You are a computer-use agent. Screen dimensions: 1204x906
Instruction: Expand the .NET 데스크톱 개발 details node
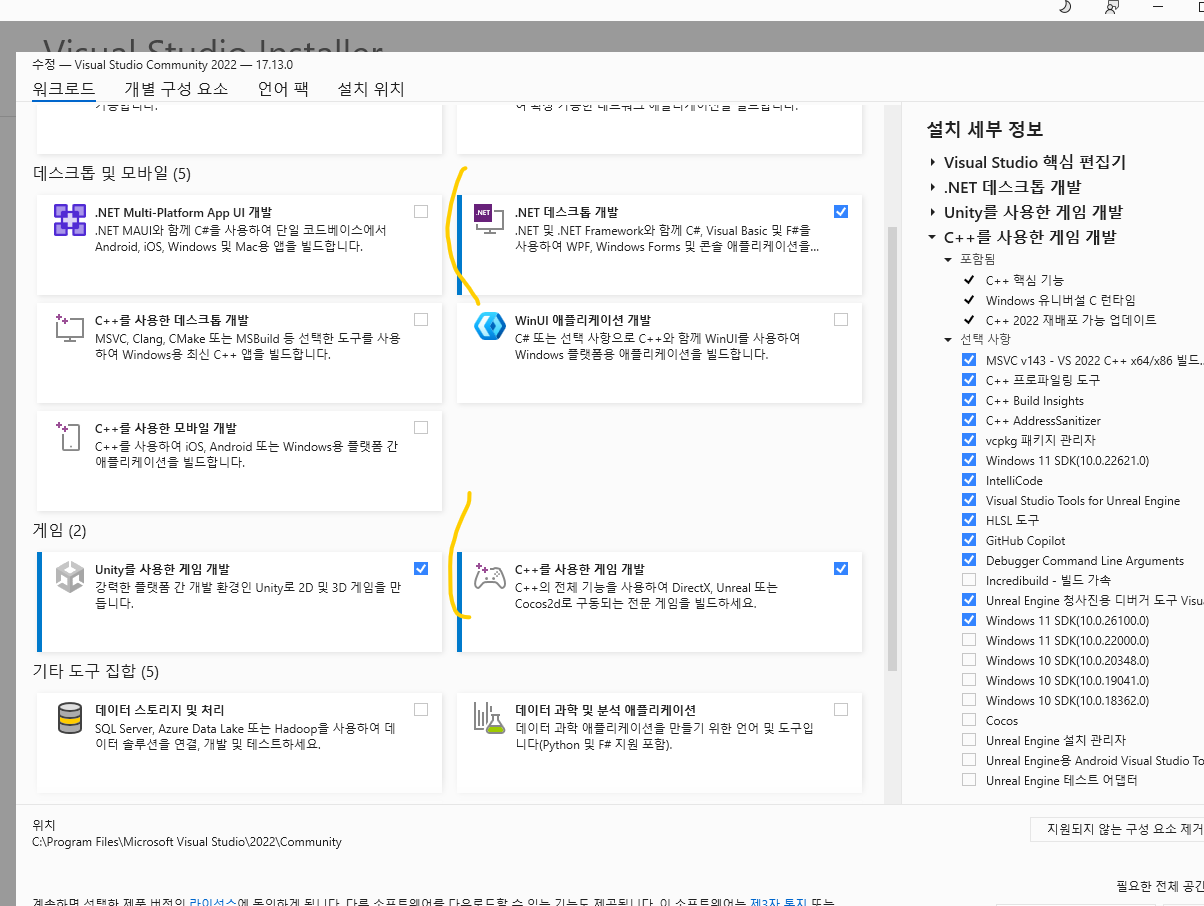[x=933, y=187]
